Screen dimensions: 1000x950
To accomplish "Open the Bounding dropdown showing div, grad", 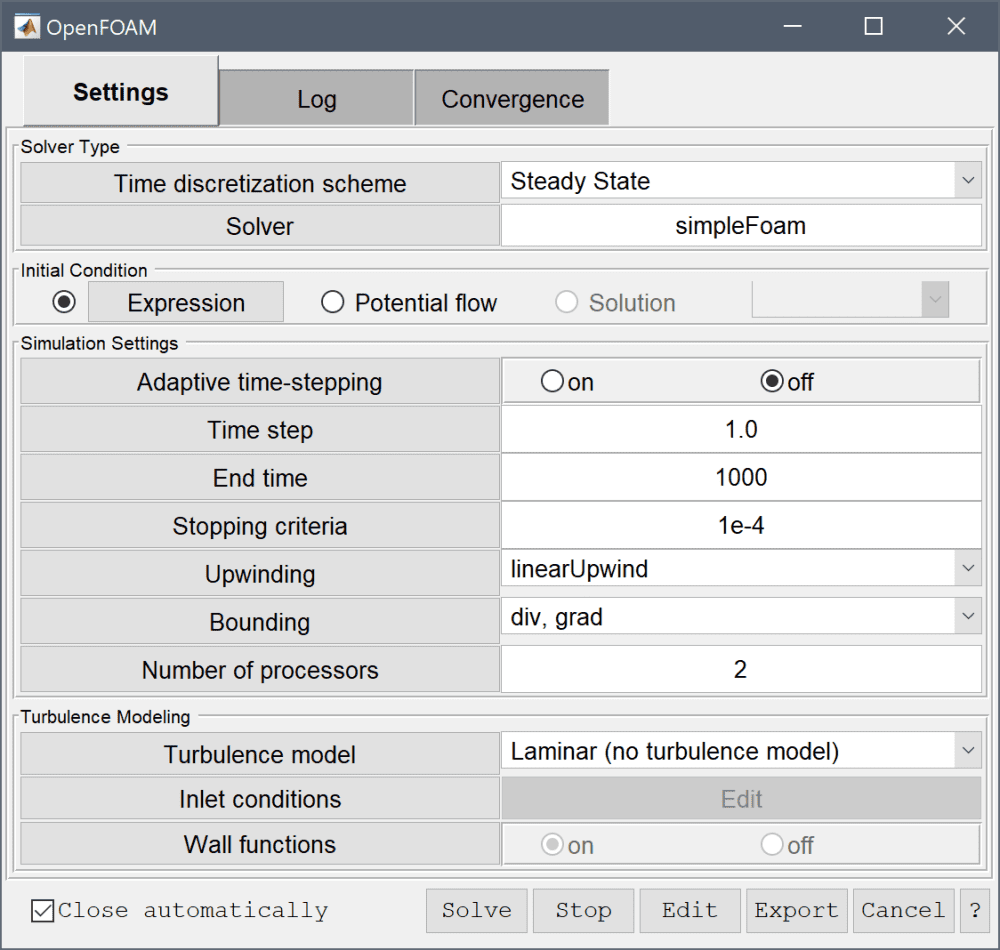I will tap(741, 617).
